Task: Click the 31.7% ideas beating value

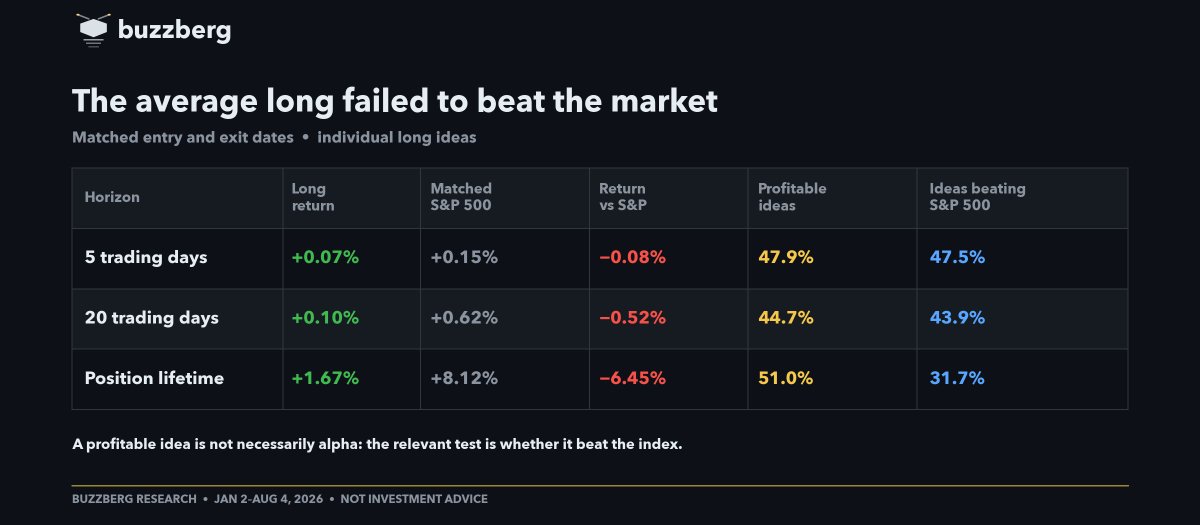Action: coord(957,378)
